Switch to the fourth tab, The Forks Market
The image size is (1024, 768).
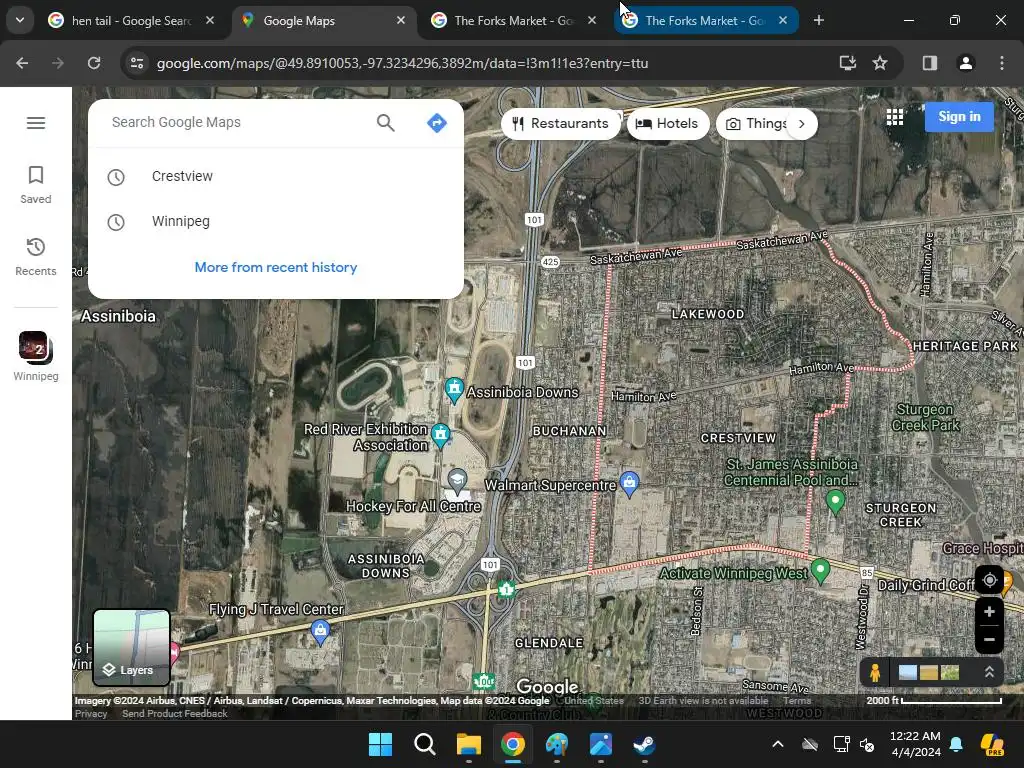(x=705, y=21)
